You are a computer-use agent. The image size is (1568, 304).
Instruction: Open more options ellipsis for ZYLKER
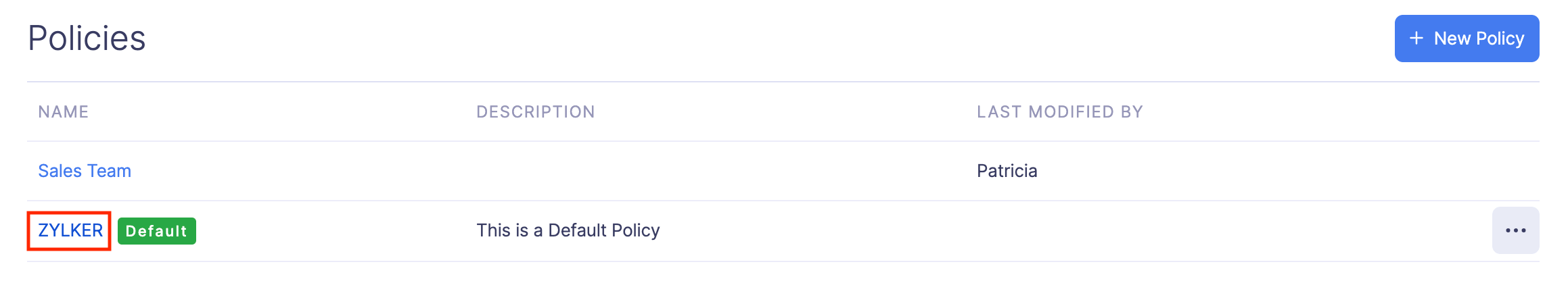[1515, 230]
